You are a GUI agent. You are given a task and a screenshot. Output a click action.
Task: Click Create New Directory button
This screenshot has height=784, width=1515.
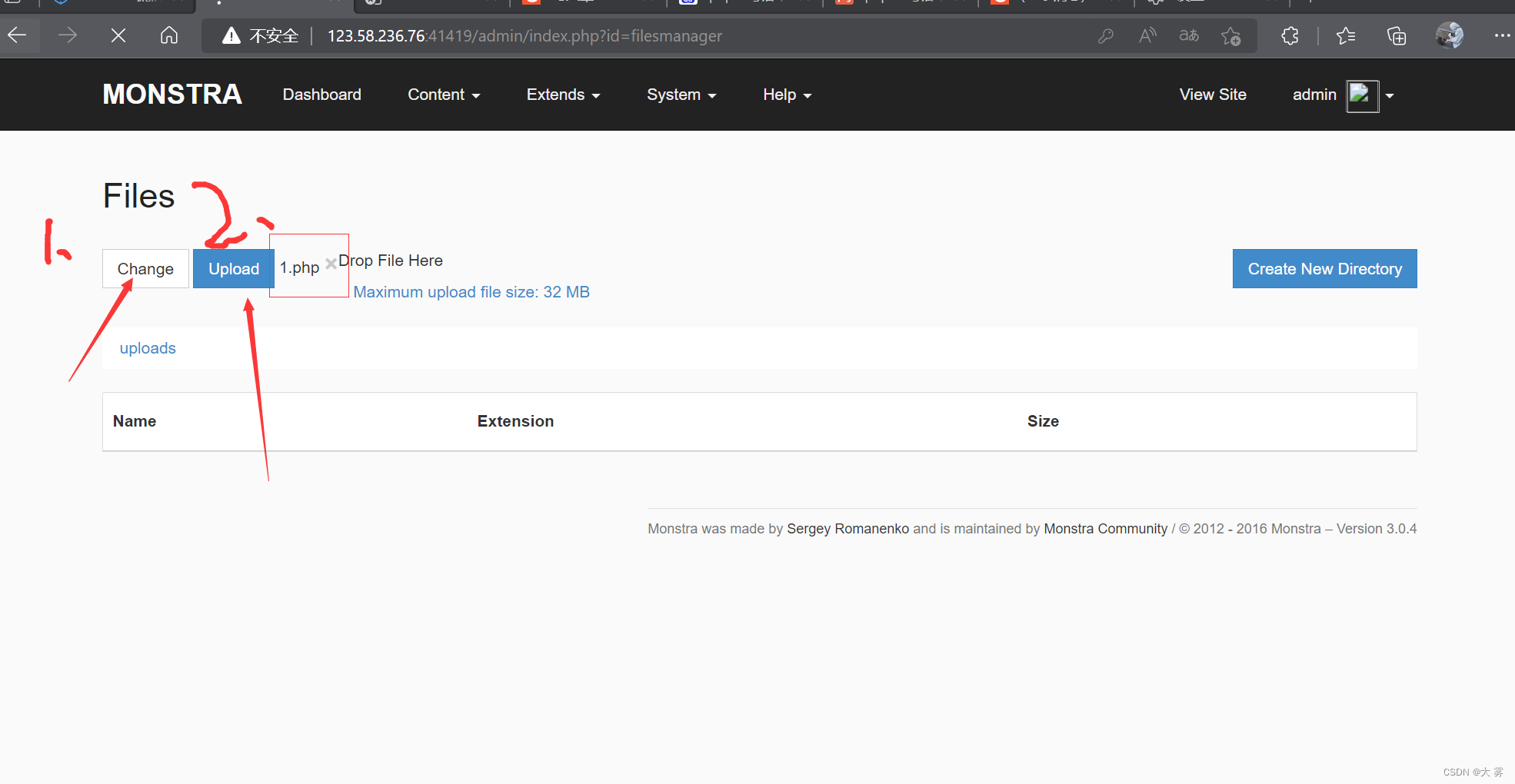(1324, 269)
